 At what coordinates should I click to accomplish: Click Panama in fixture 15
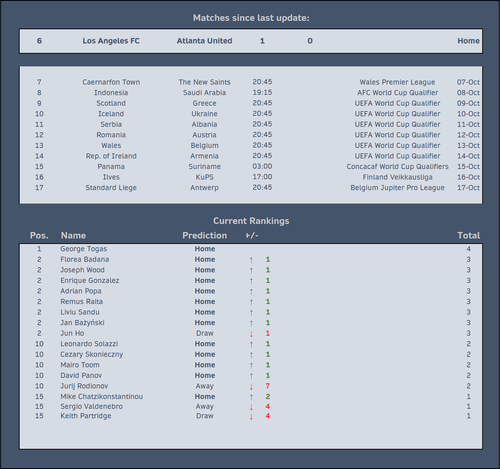[111, 167]
